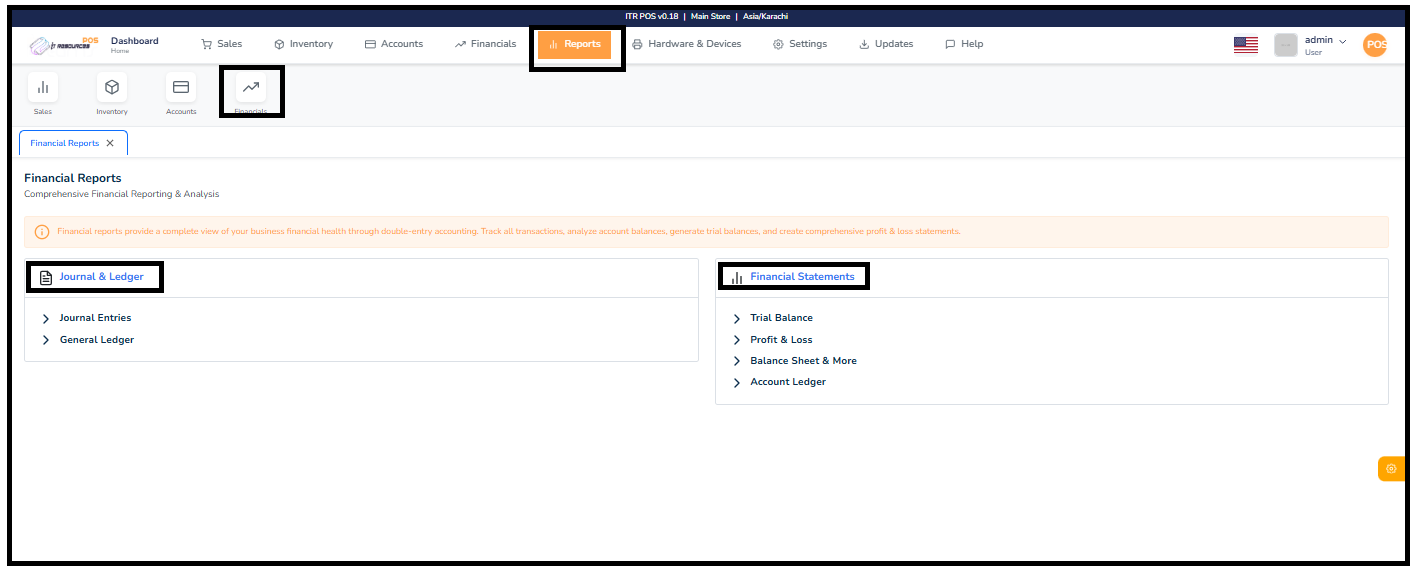Click Comprehensive Financial Reporting & Analysis subtitle
1418x572 pixels.
[x=122, y=194]
